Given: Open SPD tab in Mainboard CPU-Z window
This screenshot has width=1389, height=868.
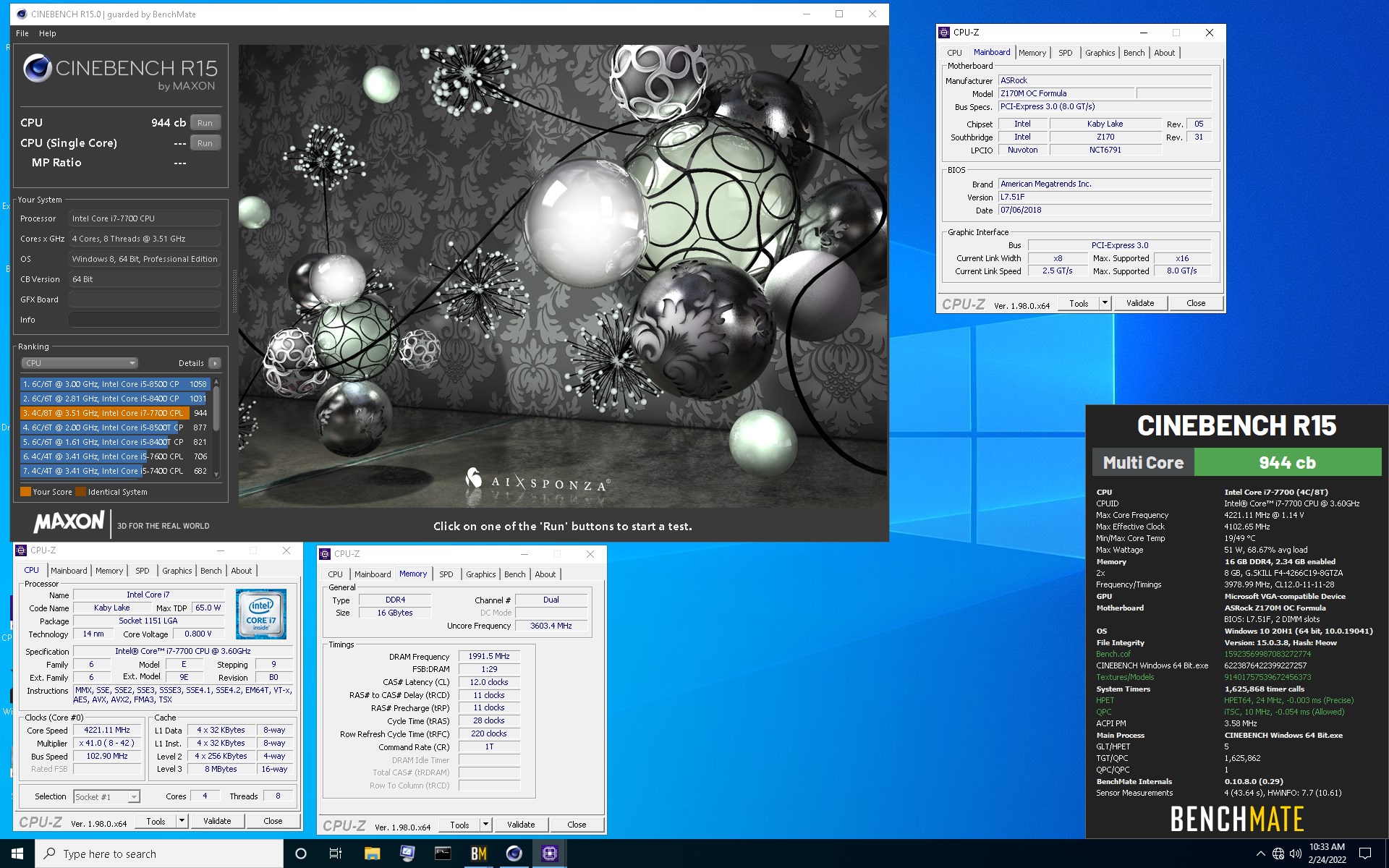Looking at the screenshot, I should pyautogui.click(x=1065, y=53).
